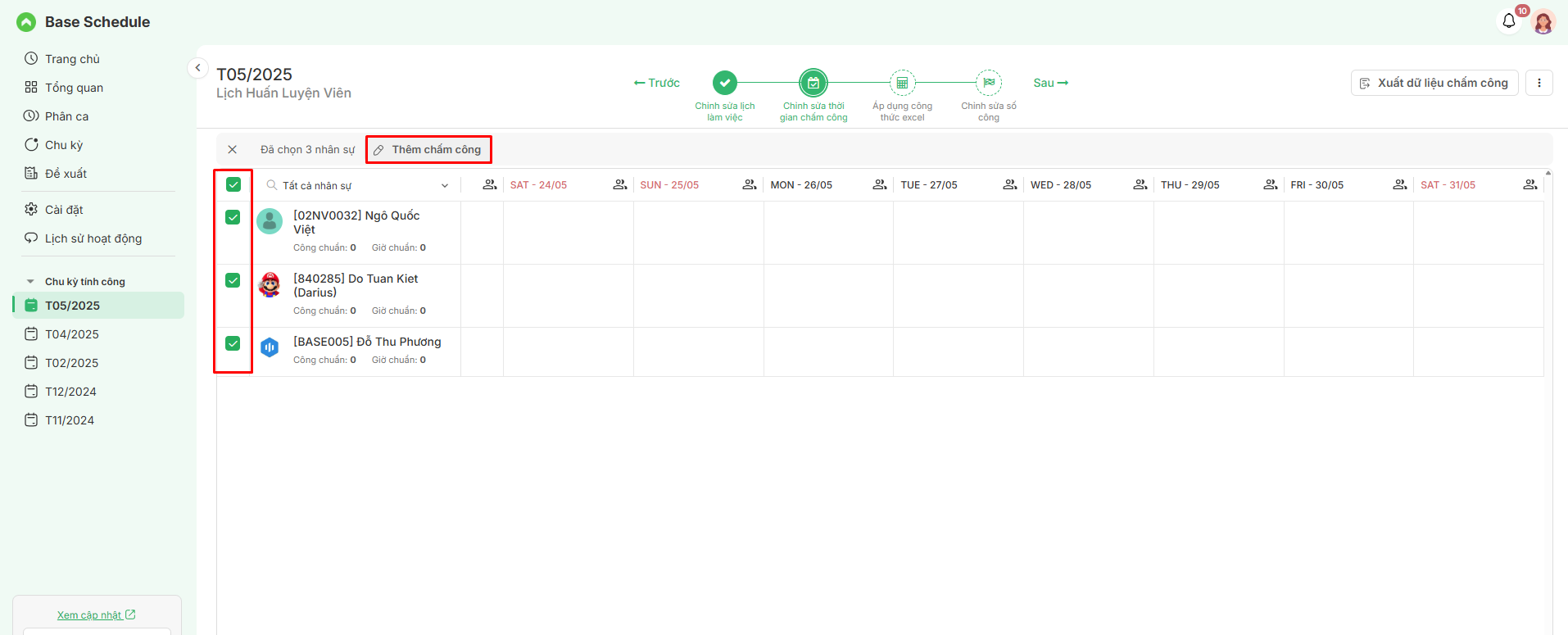Image resolution: width=1568 pixels, height=635 pixels.
Task: Click employee name '[840285] Do Tuan Kiet (Darius)'
Action: (356, 285)
